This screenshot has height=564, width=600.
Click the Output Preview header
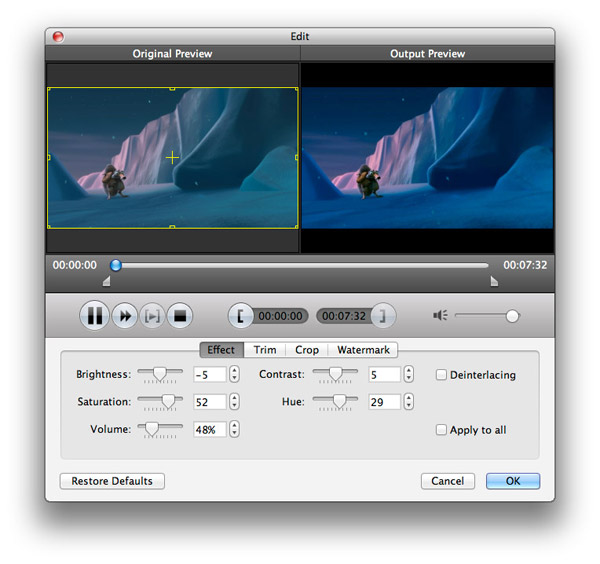click(427, 54)
